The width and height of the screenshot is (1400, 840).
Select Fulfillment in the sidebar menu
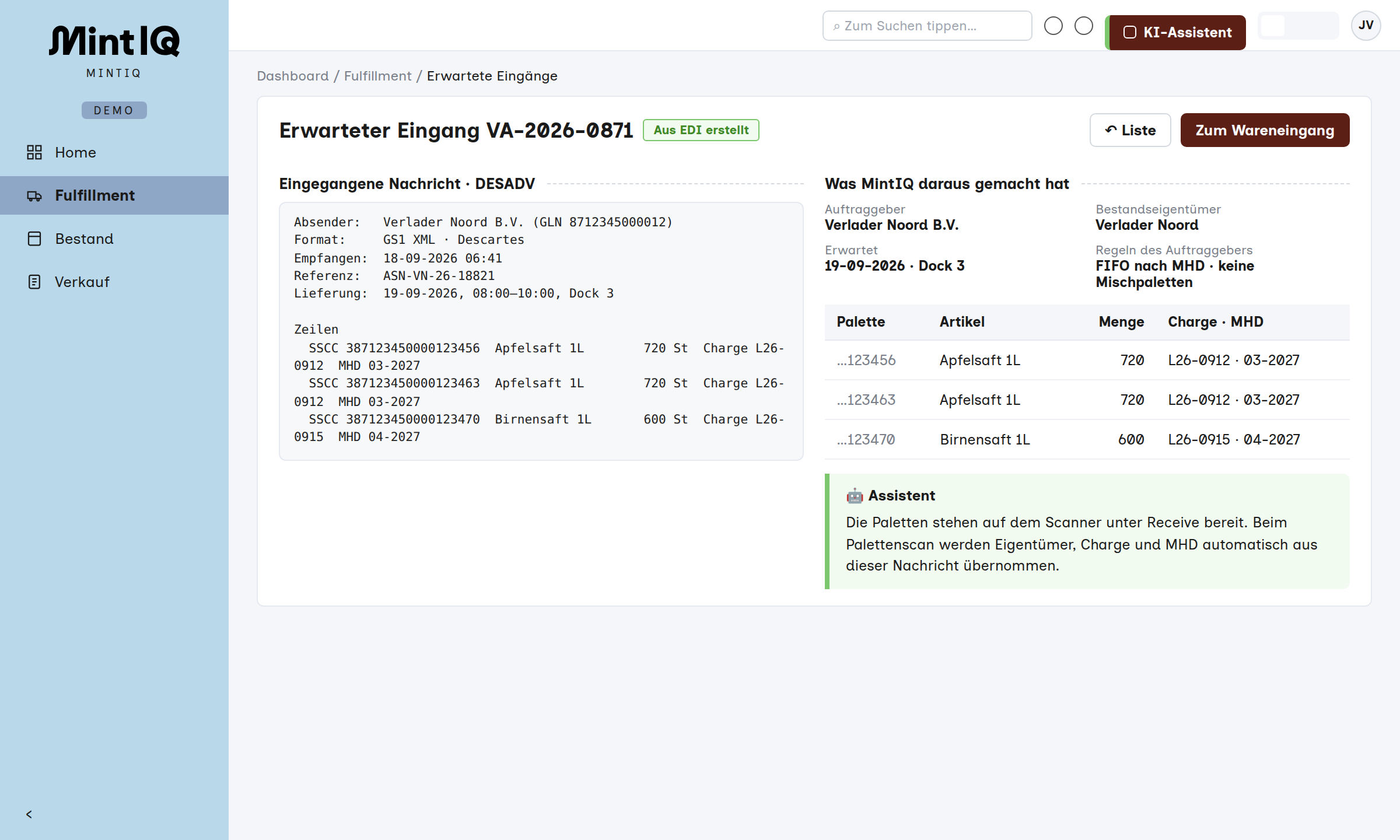[114, 195]
